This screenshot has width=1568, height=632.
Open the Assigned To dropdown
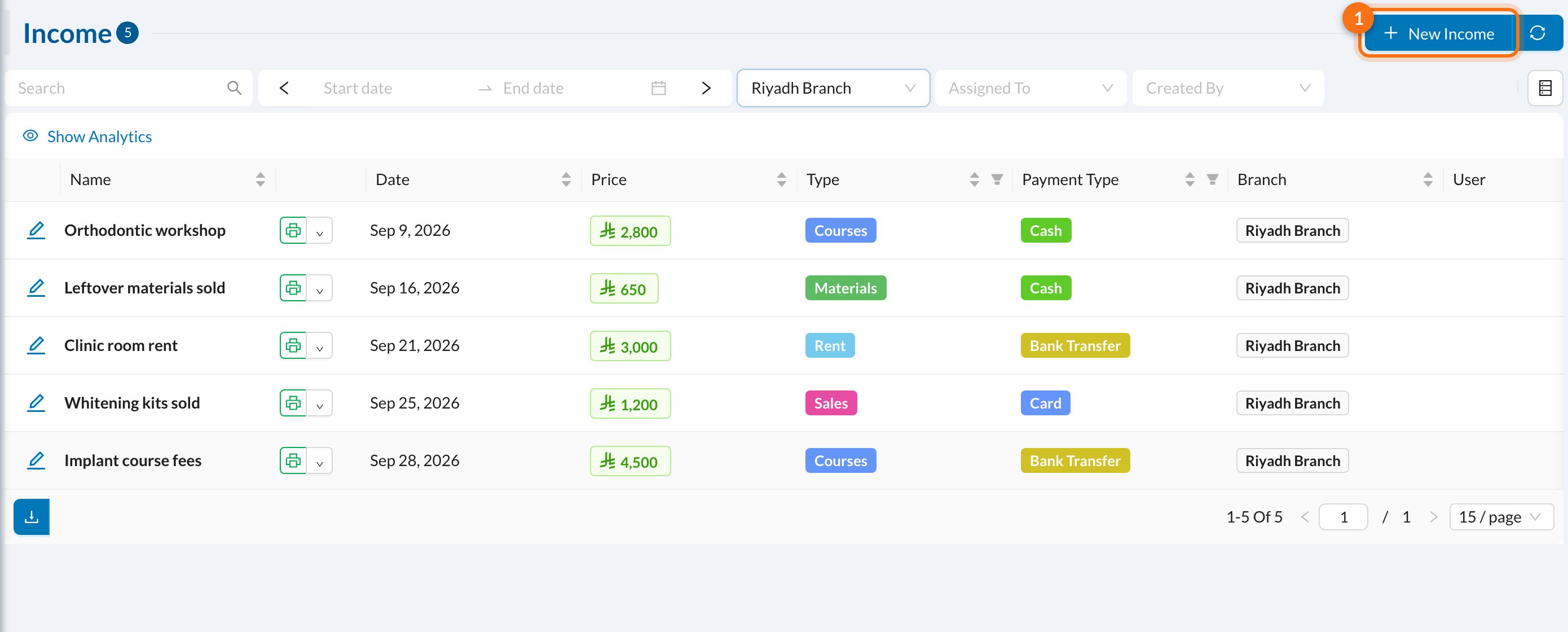[1030, 88]
